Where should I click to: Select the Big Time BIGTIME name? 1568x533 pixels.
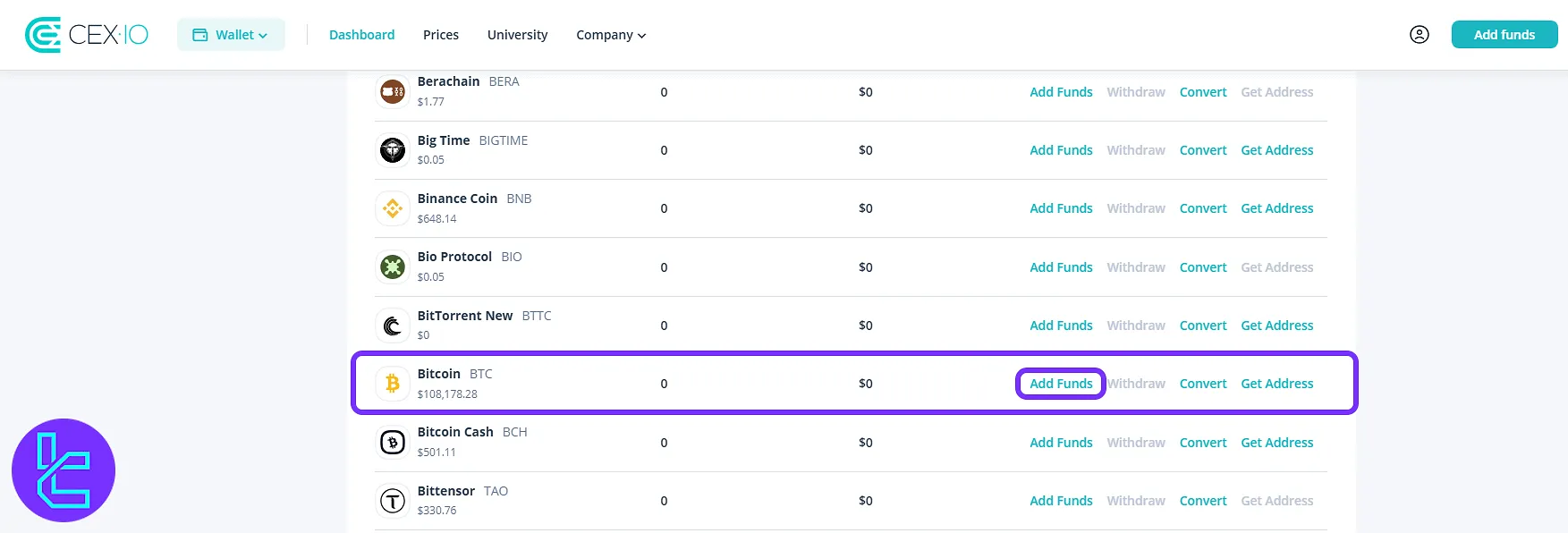tap(472, 140)
